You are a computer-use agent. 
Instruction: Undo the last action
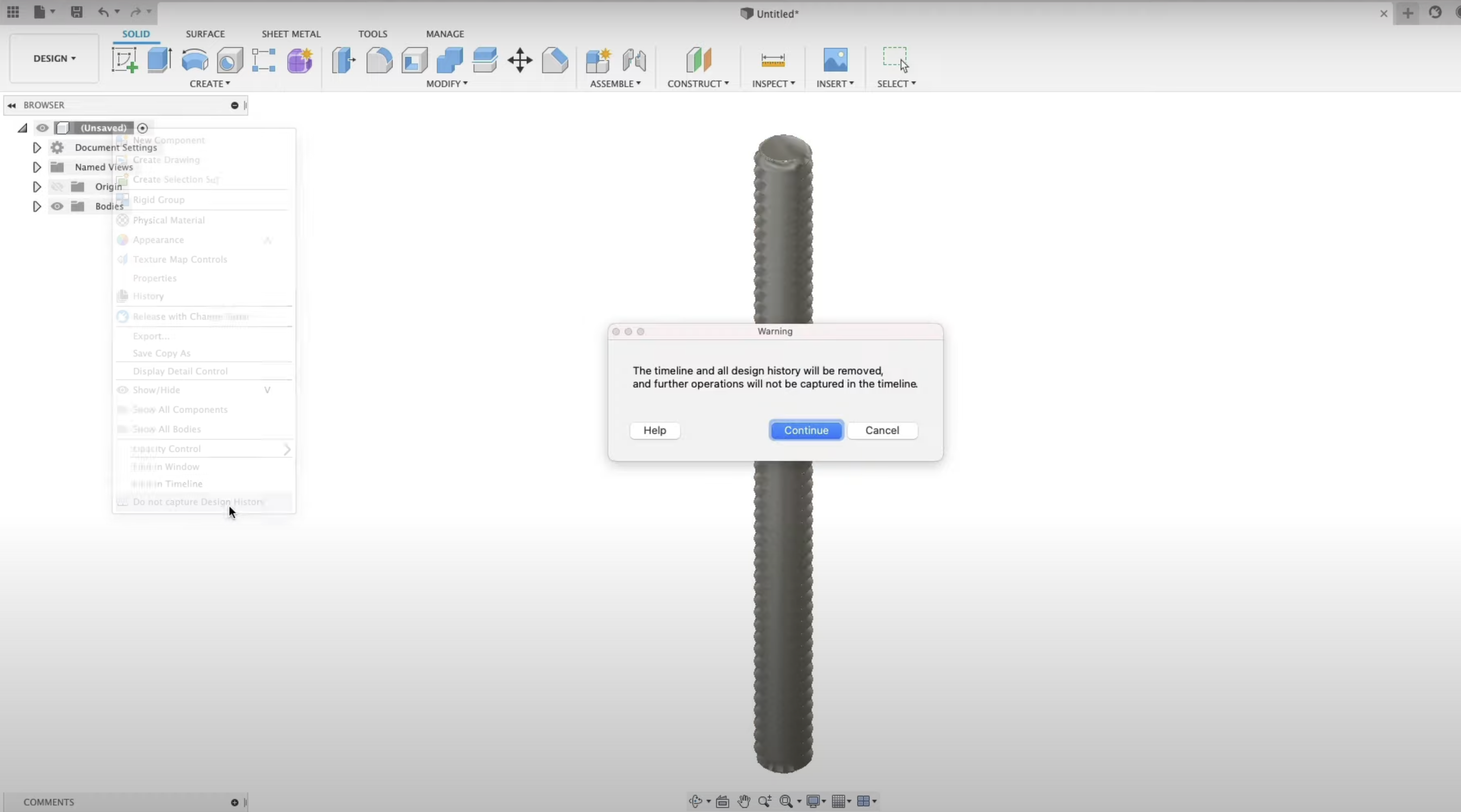[103, 12]
